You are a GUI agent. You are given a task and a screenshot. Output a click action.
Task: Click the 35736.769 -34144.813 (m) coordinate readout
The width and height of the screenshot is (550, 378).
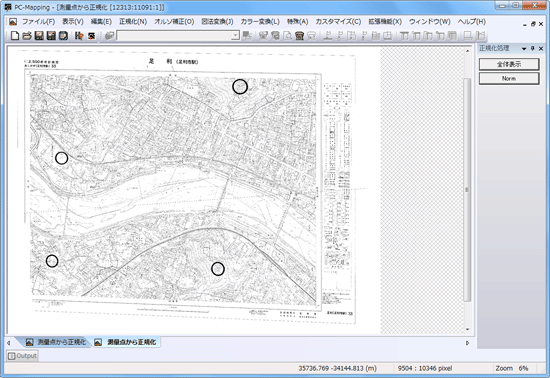(337, 368)
